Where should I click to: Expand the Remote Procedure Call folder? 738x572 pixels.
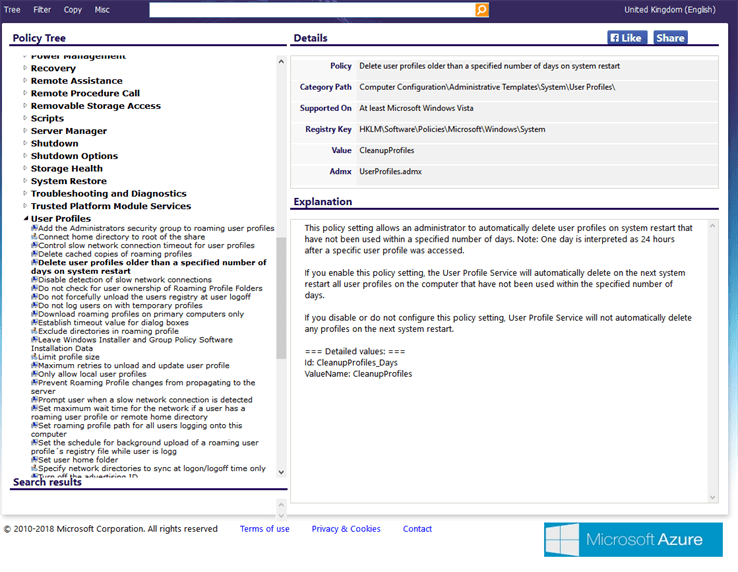click(25, 93)
